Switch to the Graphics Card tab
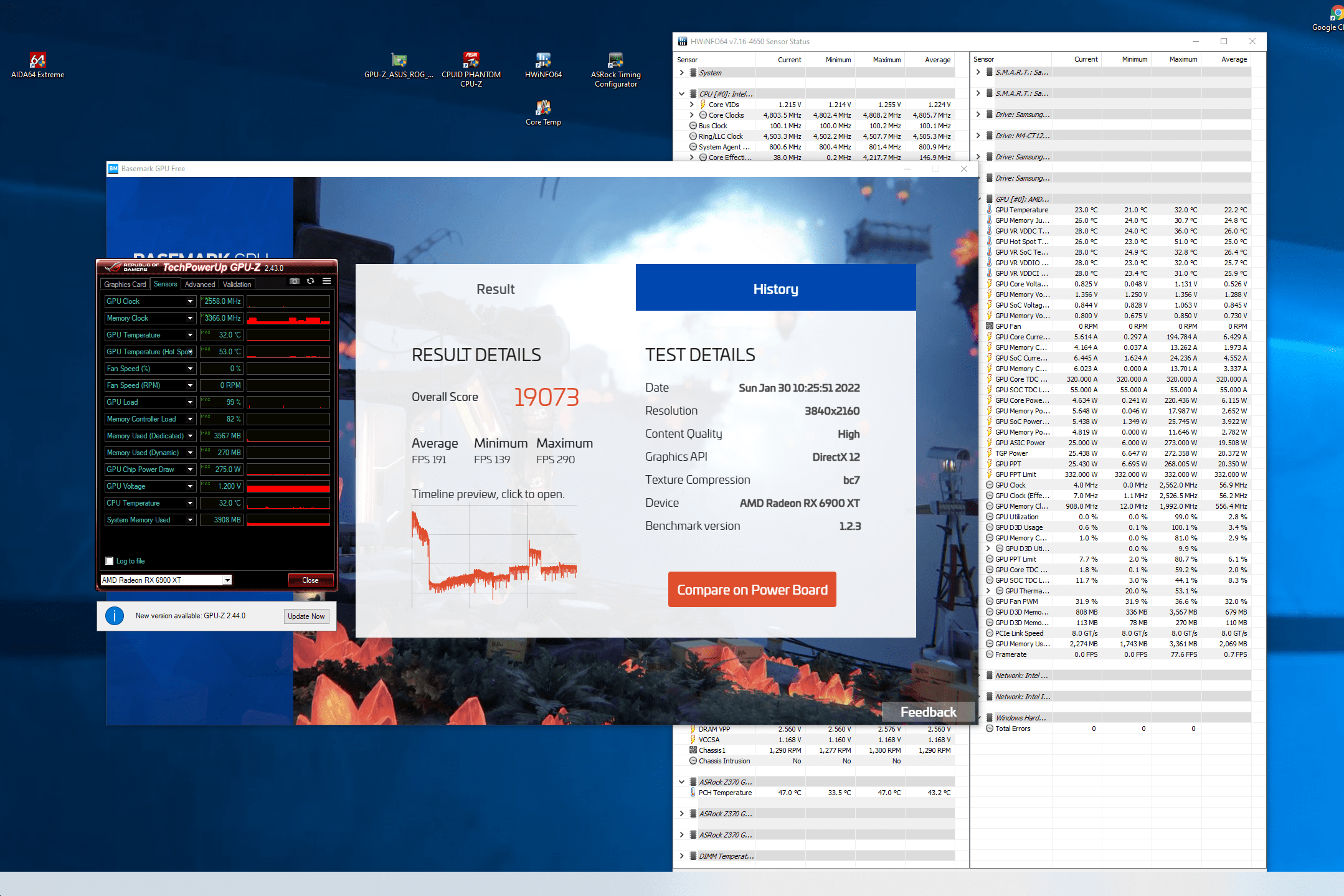 tap(125, 285)
